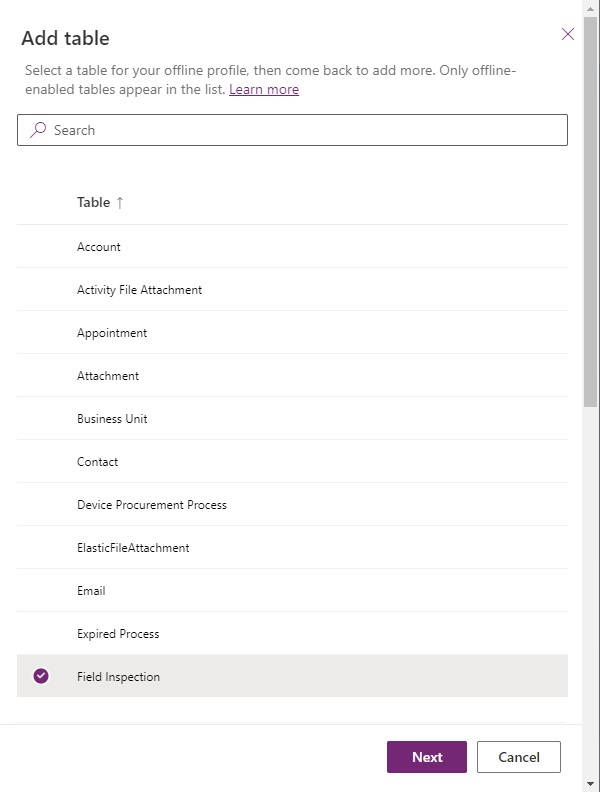Uncheck the Field Inspection checkmark
This screenshot has width=600, height=792.
click(41, 676)
